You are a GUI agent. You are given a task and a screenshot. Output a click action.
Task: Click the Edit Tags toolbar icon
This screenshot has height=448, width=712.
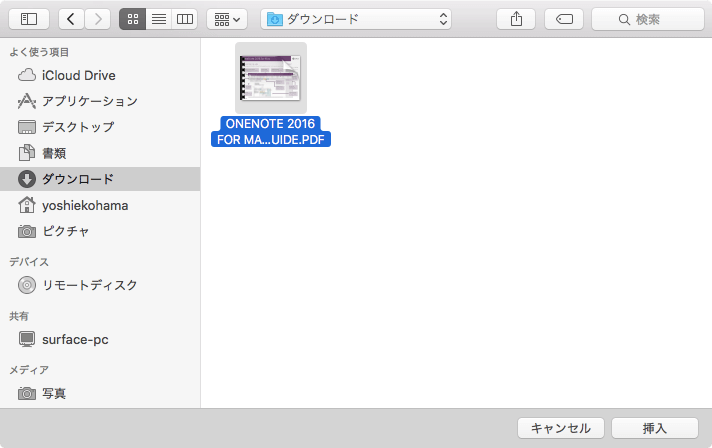coord(564,19)
